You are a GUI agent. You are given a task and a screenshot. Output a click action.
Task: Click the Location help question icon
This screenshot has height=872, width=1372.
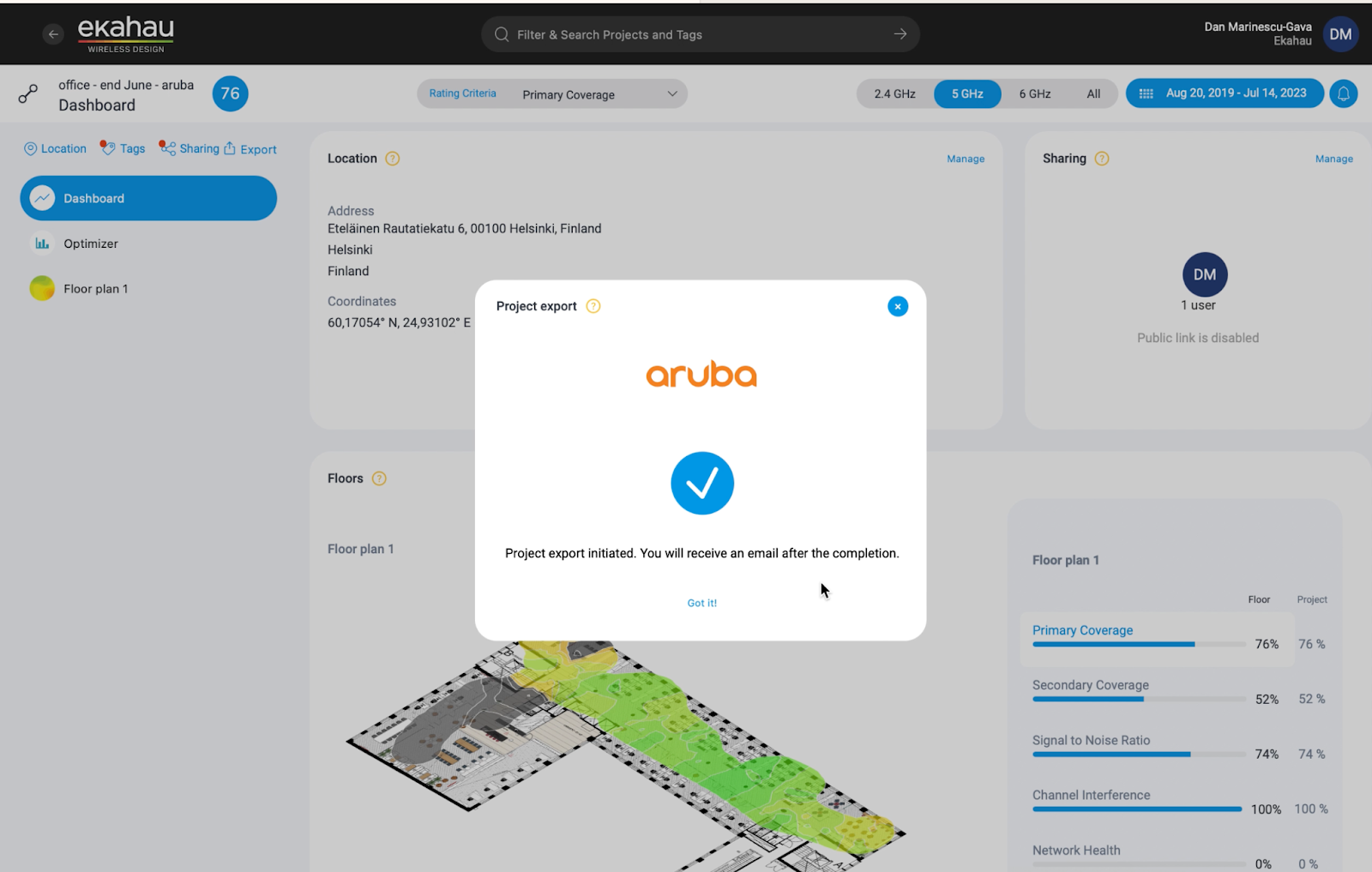tap(393, 159)
